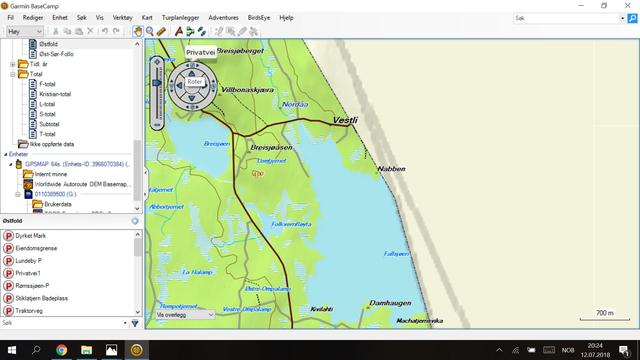Select the New Waypoint flag tool

[x=179, y=31]
